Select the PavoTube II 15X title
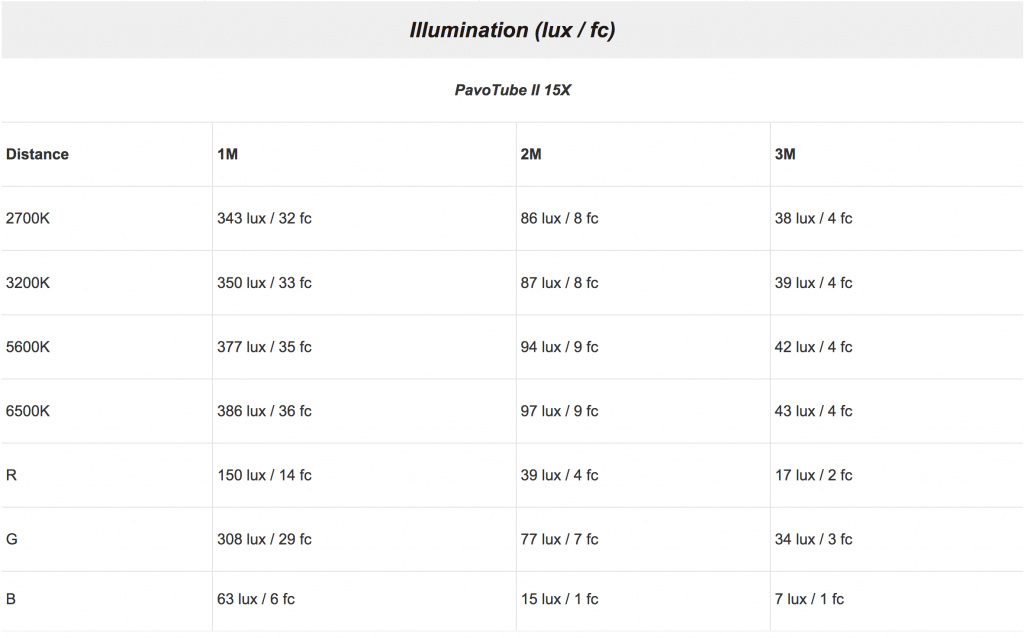The height and width of the screenshot is (638, 1024). point(512,90)
